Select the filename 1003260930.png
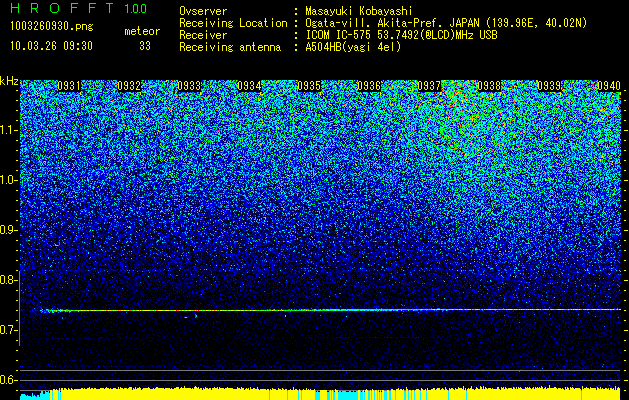The height and width of the screenshot is (400, 629). (x=52, y=27)
